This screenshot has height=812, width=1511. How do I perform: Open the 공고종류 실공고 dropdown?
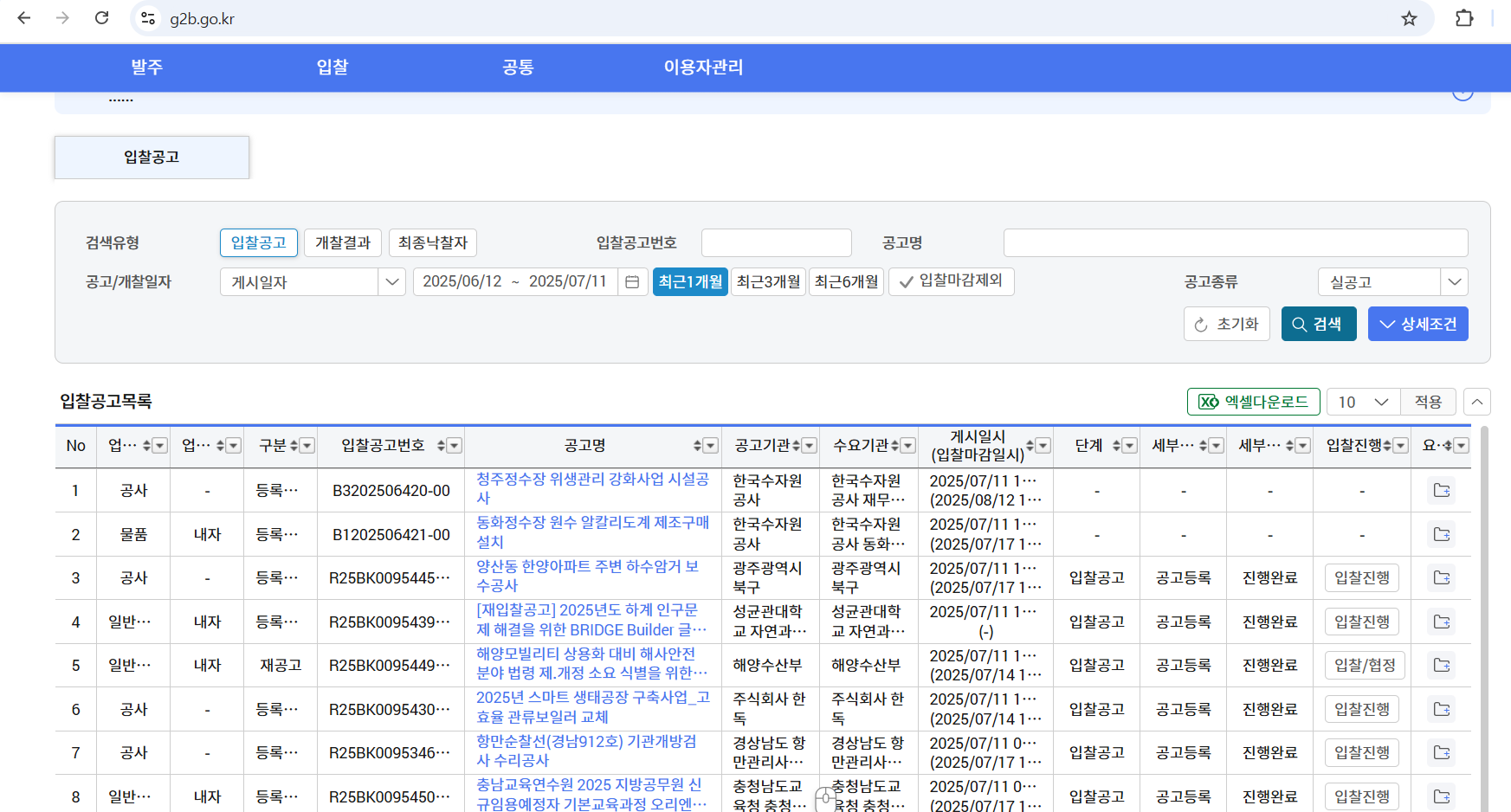[1393, 282]
